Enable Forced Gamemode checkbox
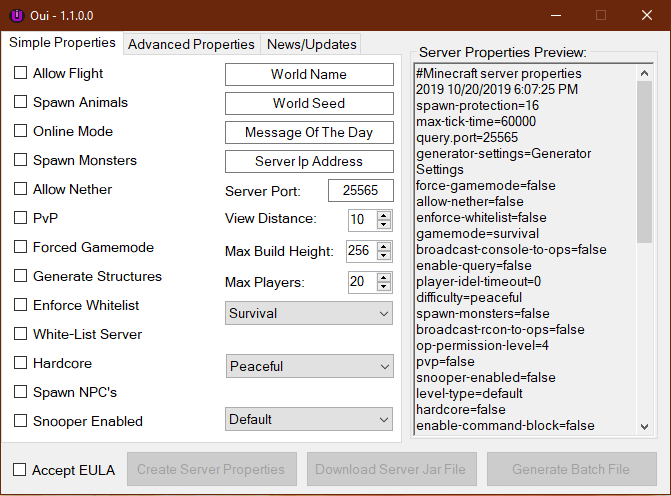Viewport: 671px width, 496px height. tap(20, 247)
